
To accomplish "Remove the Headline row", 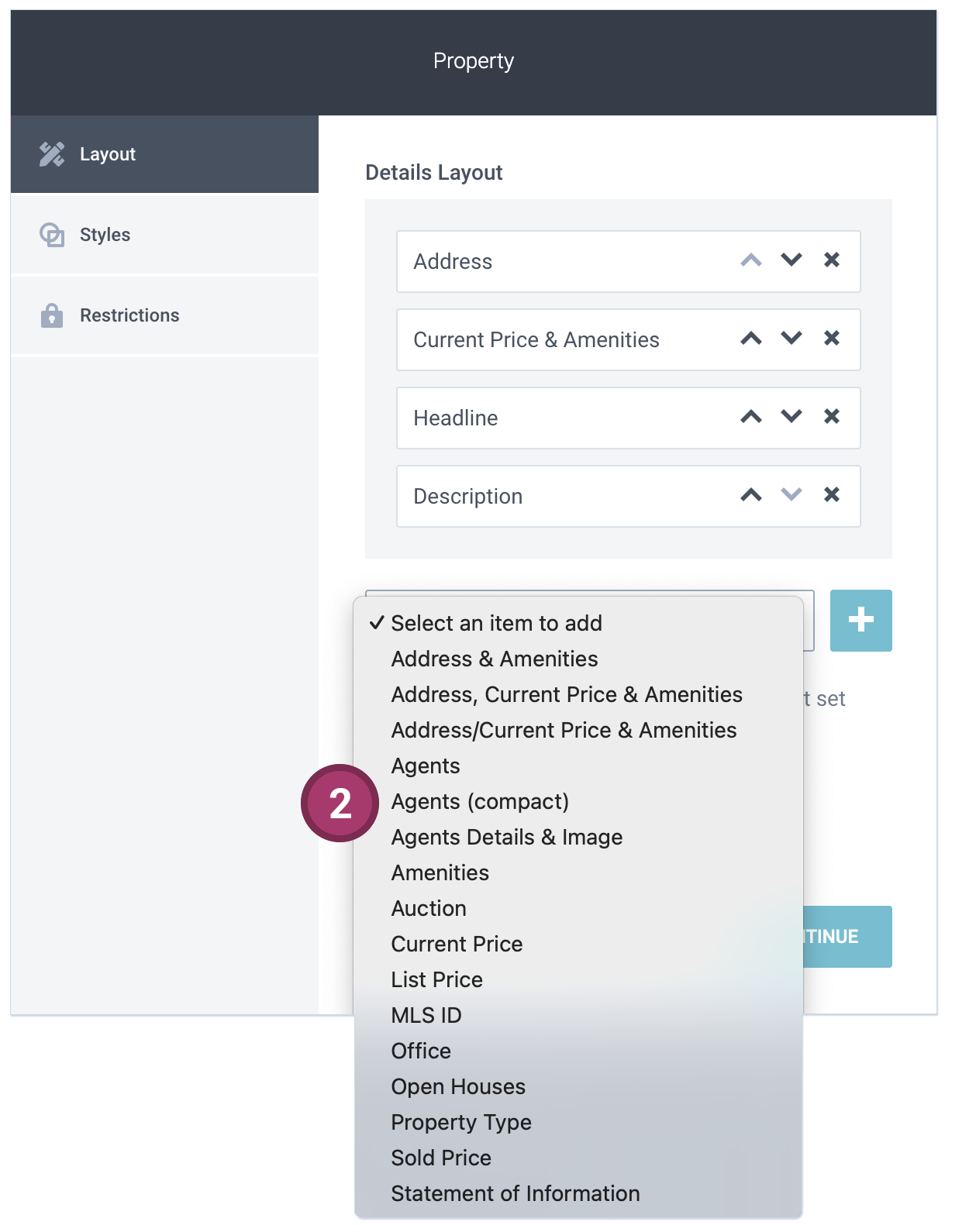I will (x=831, y=417).
